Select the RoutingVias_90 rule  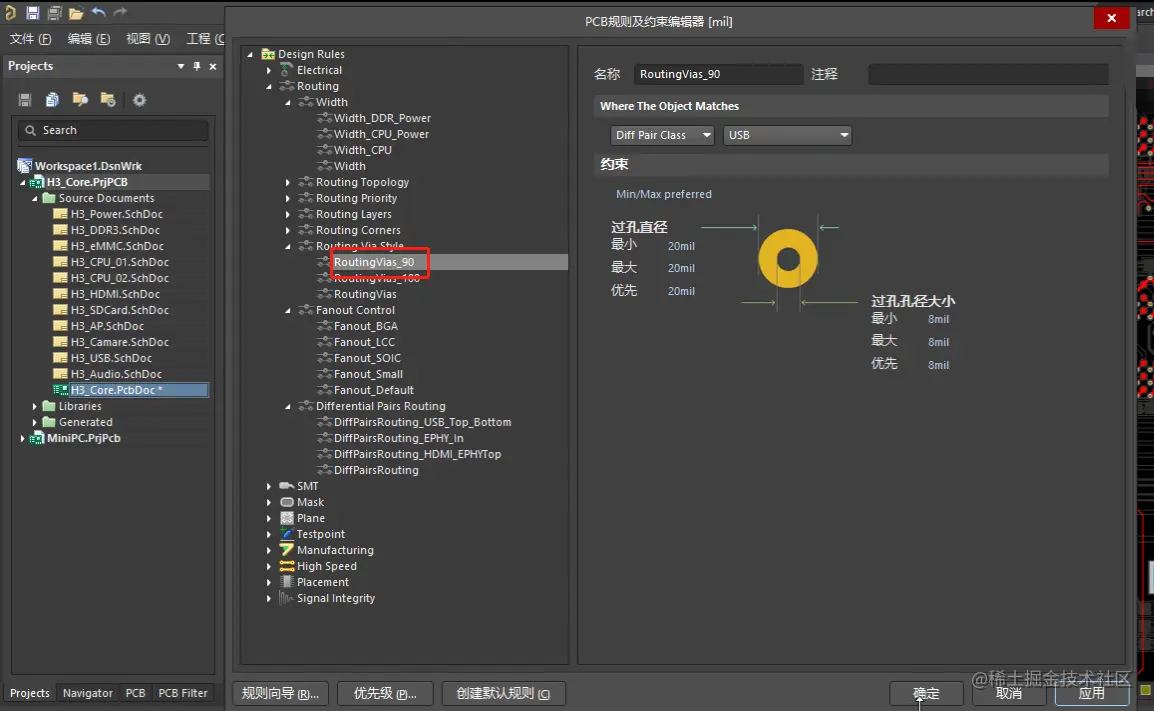pyautogui.click(x=374, y=262)
